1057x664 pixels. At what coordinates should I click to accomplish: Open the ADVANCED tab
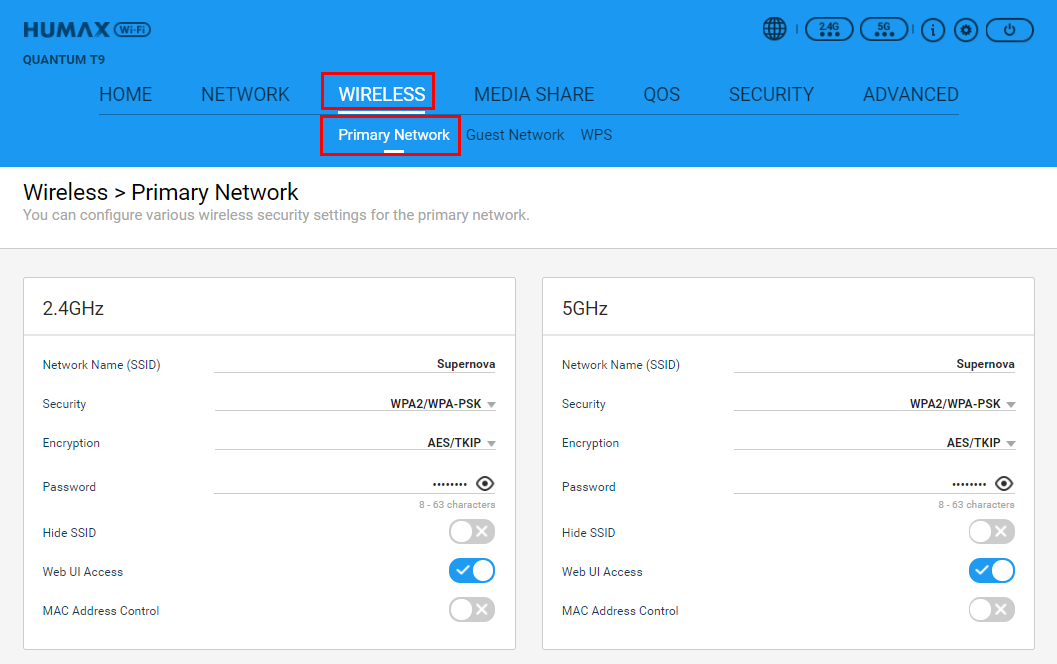[x=911, y=94]
